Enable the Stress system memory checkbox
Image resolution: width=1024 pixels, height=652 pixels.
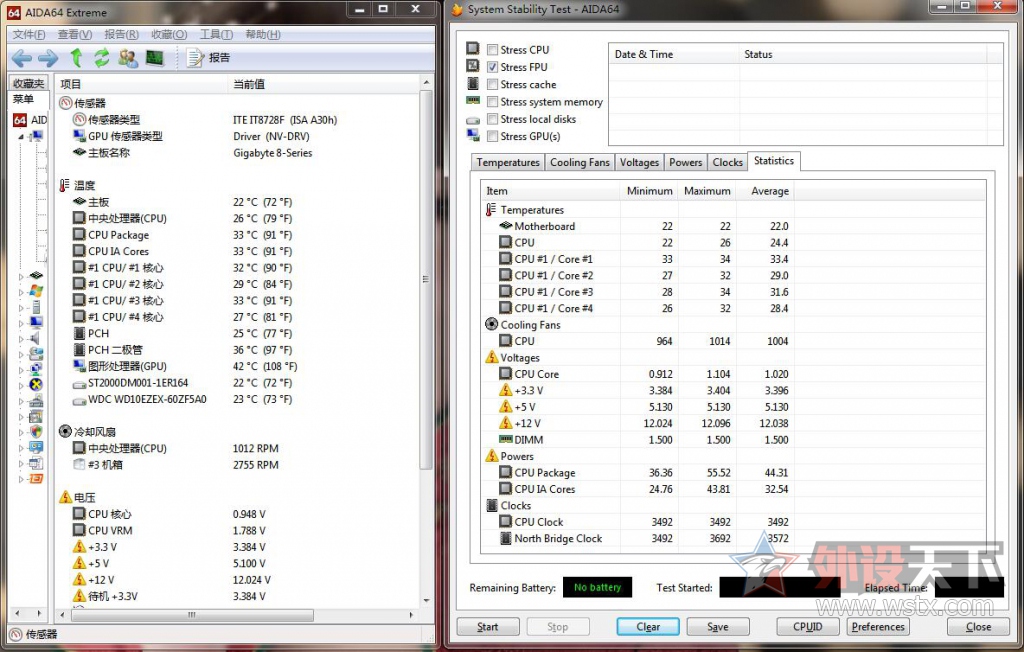tap(492, 102)
